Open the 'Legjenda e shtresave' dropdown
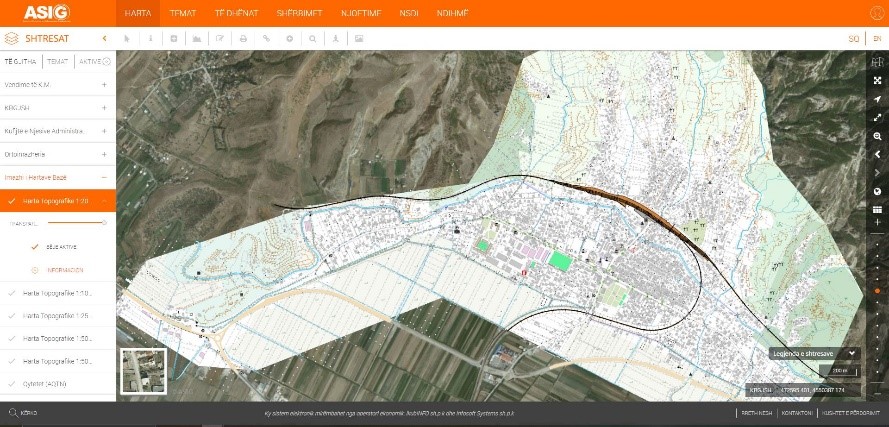 pyautogui.click(x=815, y=353)
